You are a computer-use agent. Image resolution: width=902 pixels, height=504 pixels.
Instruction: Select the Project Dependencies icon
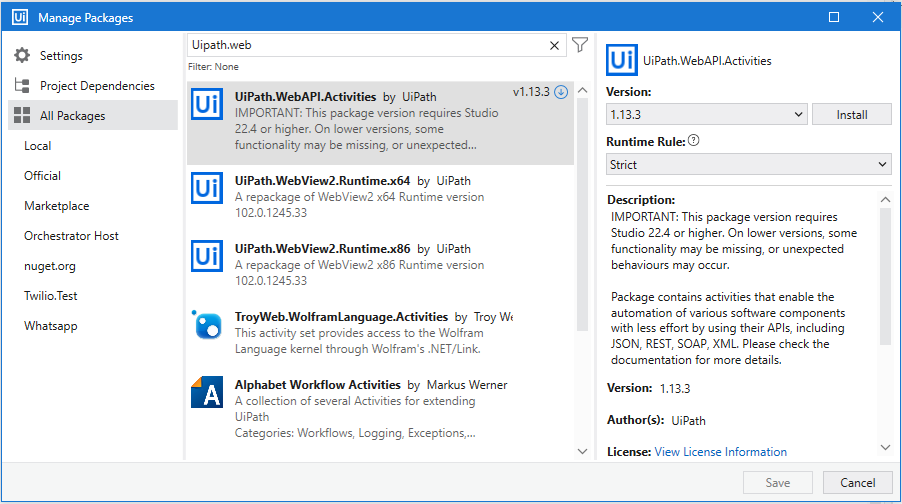(22, 86)
